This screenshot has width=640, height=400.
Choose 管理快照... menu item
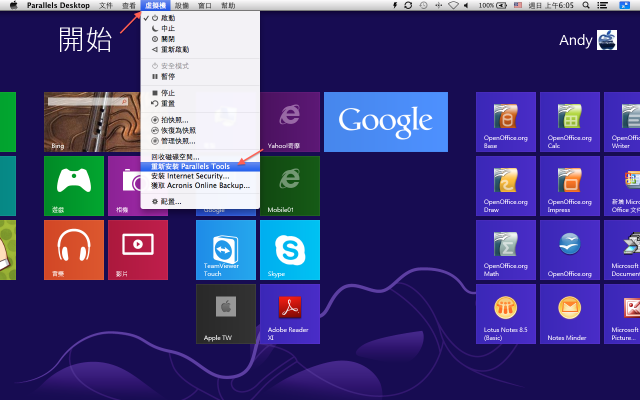pyautogui.click(x=200, y=141)
